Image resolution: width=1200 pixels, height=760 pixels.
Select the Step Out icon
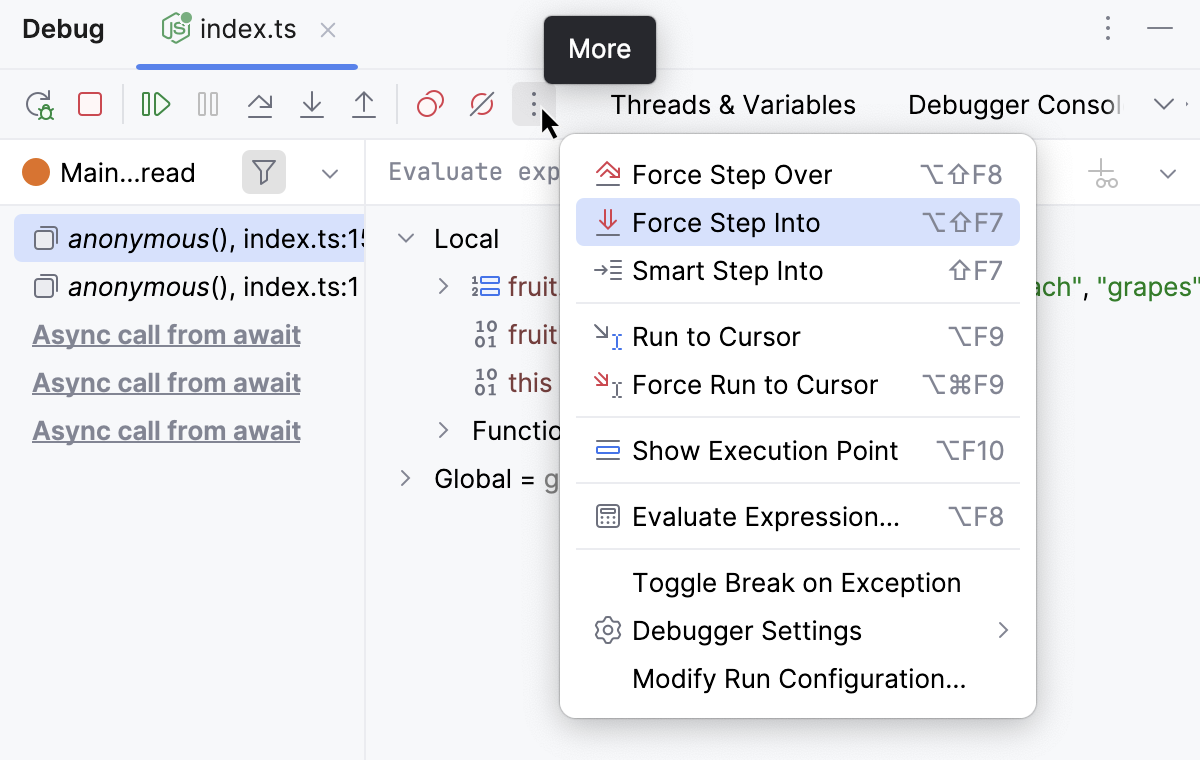click(363, 104)
